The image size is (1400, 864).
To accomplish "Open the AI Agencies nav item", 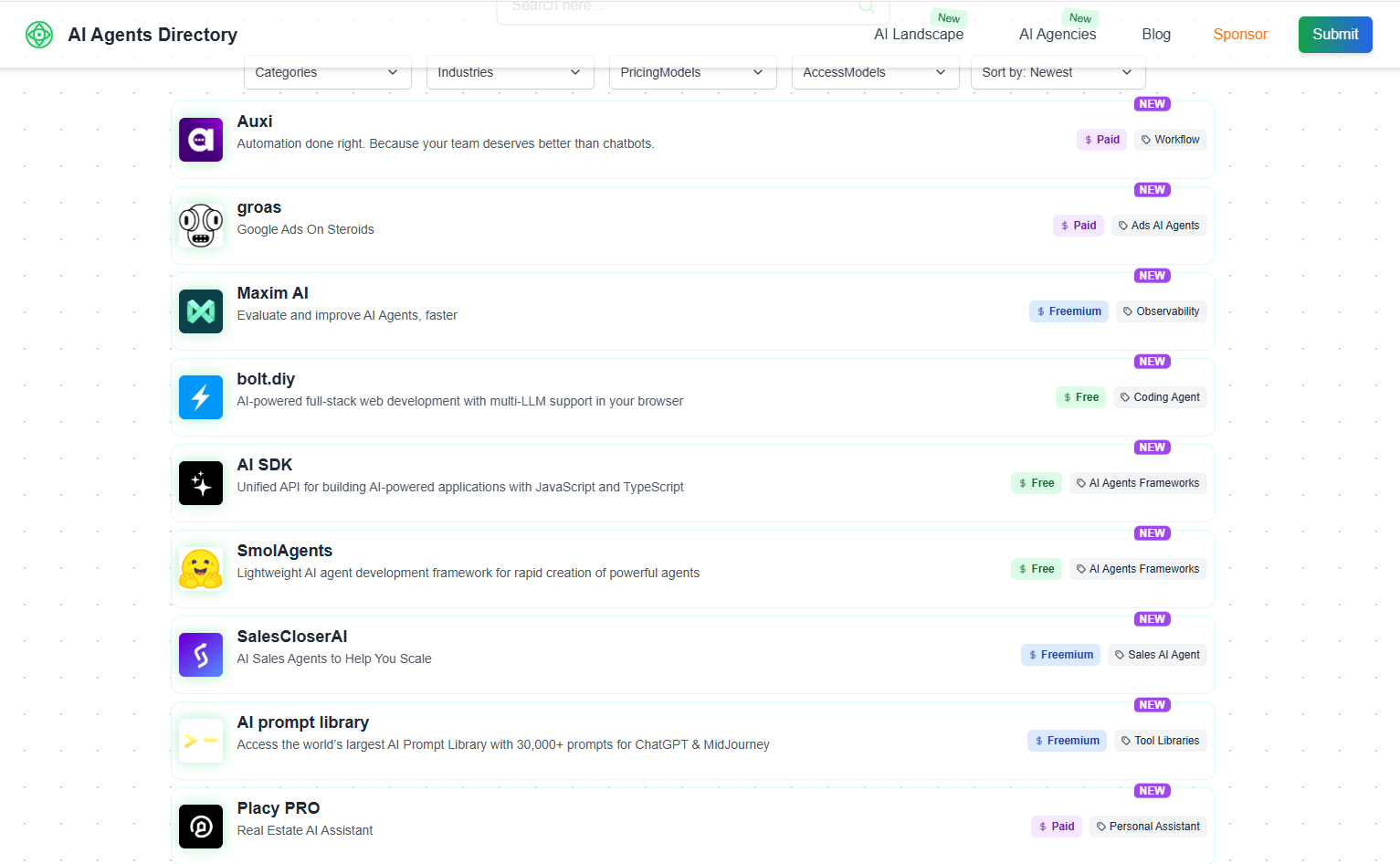I will point(1058,35).
